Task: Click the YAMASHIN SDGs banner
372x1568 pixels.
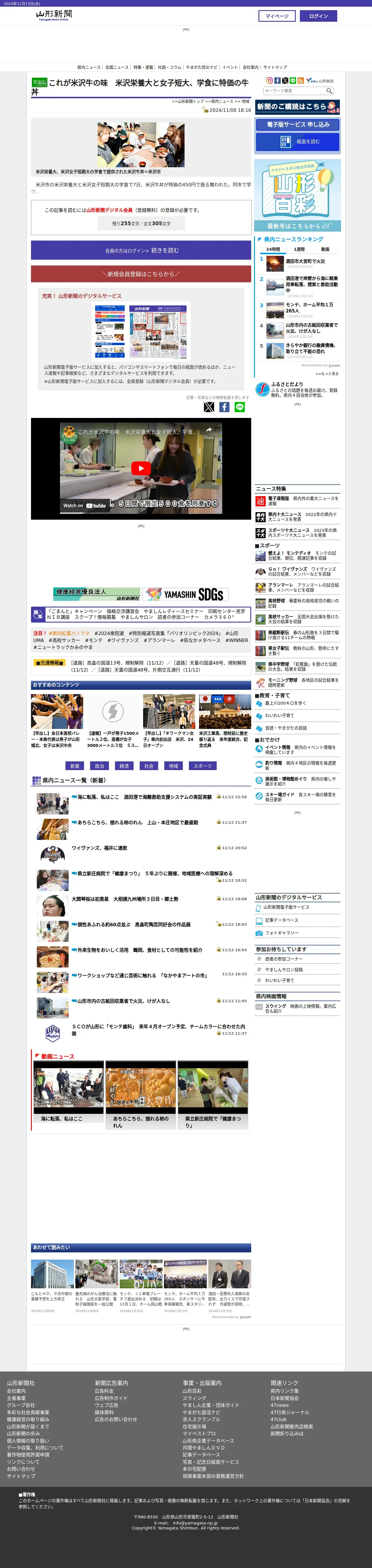Action: click(185, 594)
